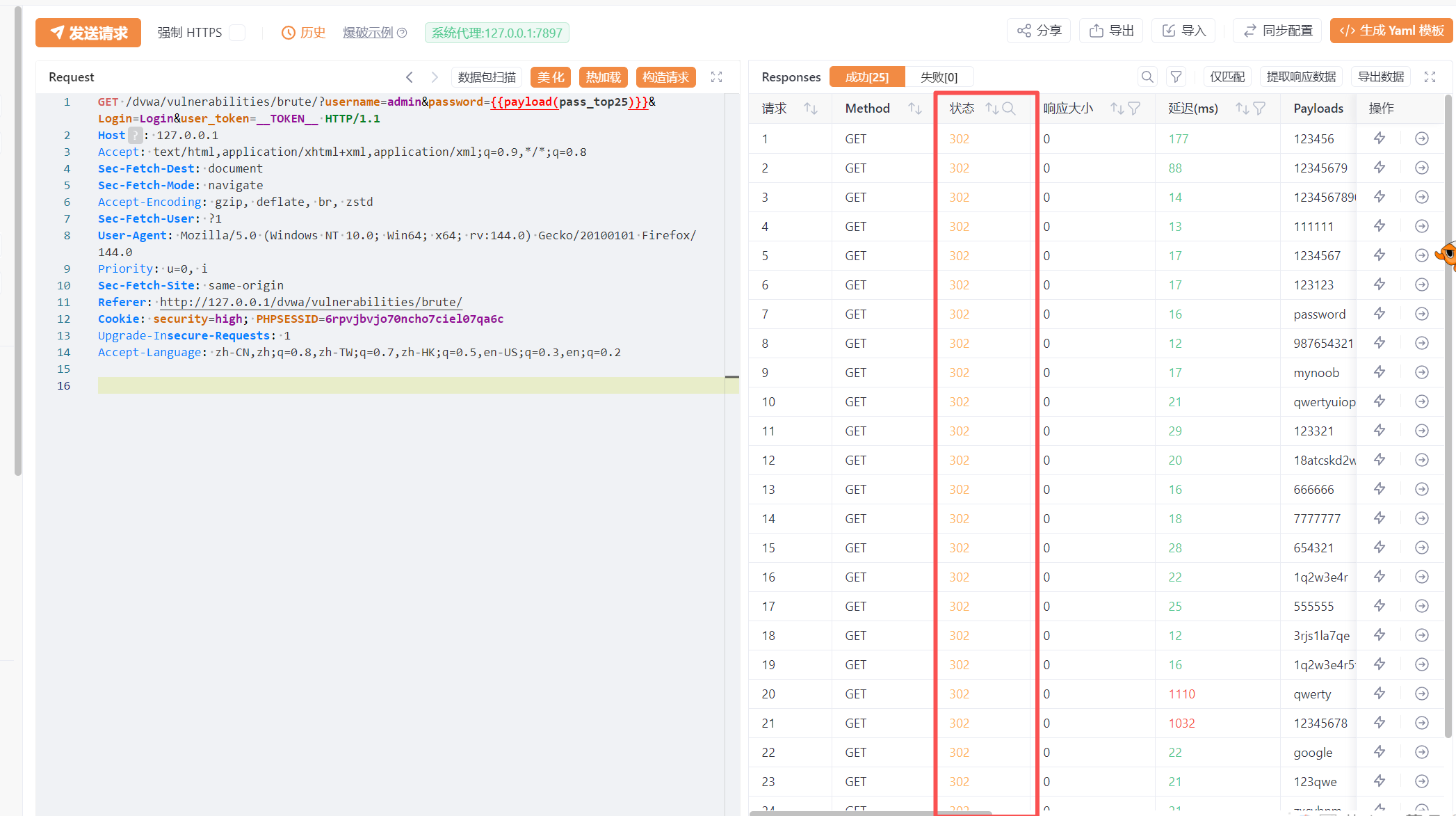Click 生成 Yaml 模板 button
Screen dimensions: 1456x816
pos(1391,31)
